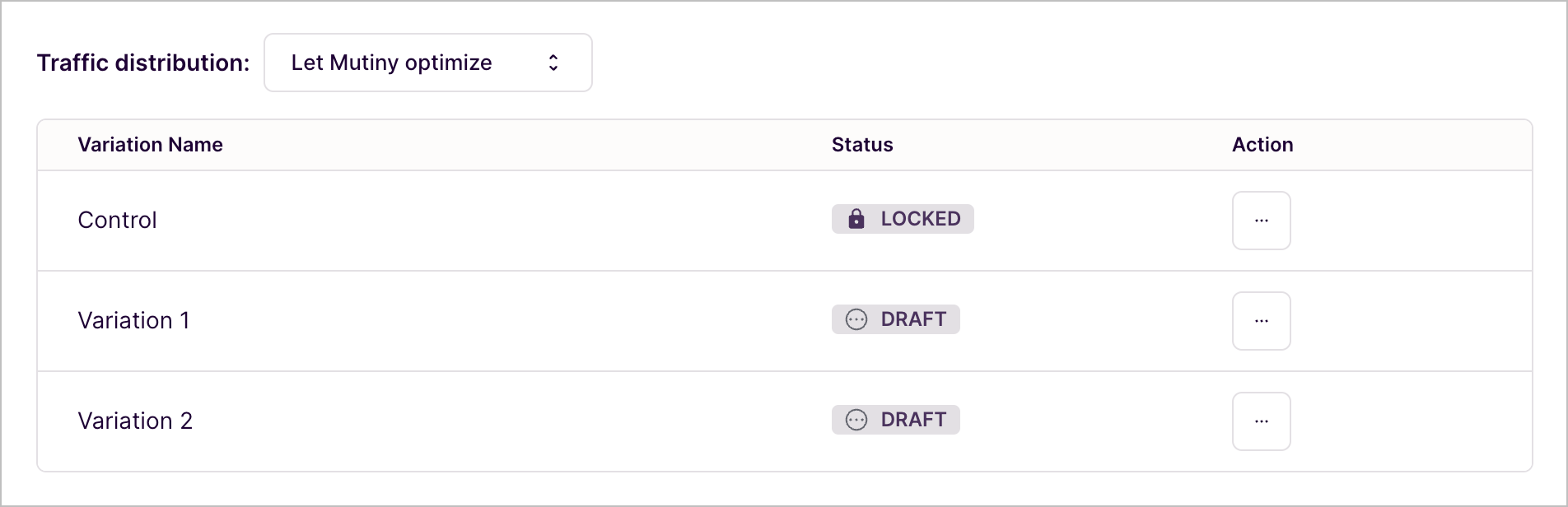
Task: Click the Action column header
Action: point(1262,145)
